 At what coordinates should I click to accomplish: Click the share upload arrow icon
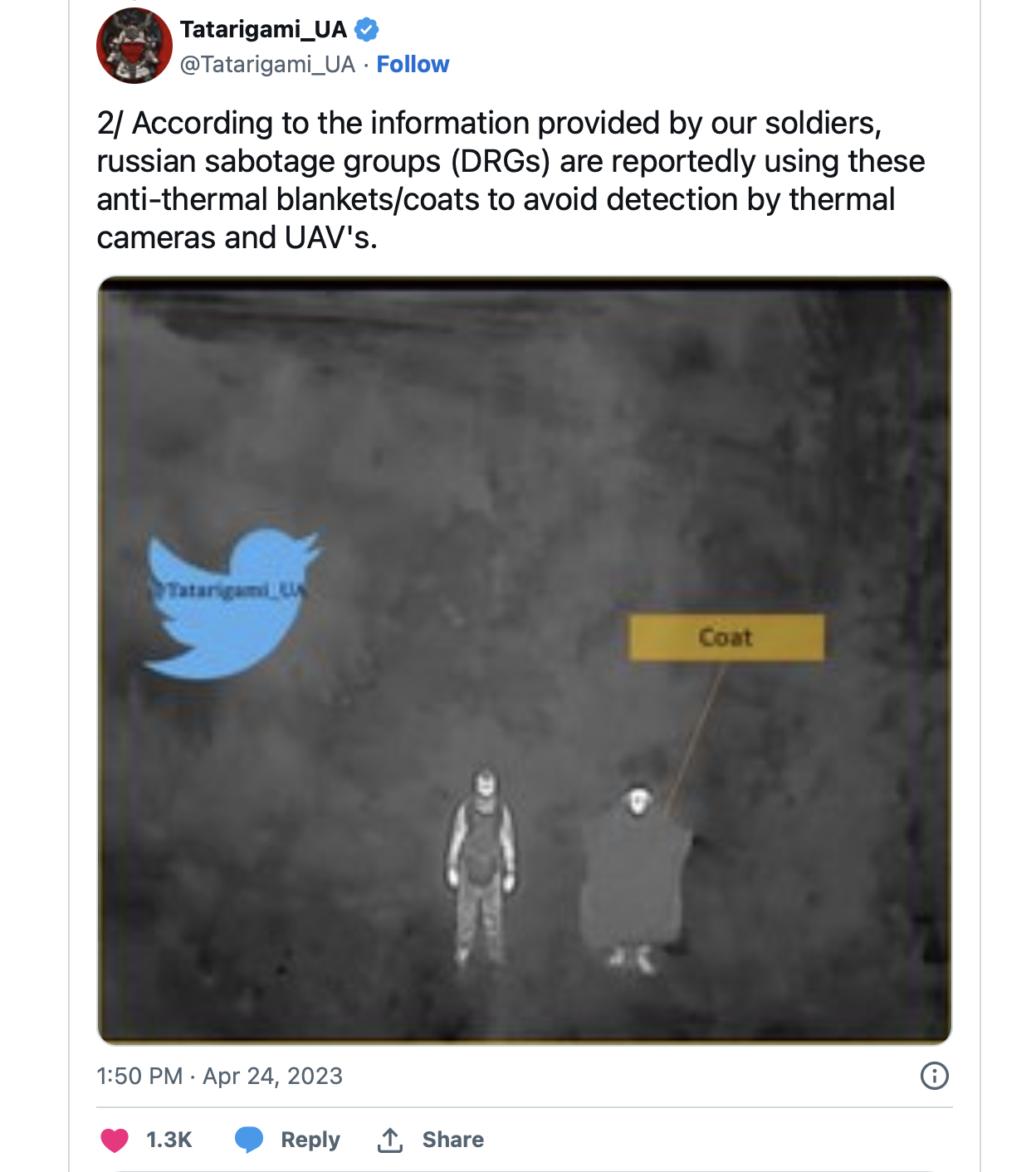tap(390, 1140)
